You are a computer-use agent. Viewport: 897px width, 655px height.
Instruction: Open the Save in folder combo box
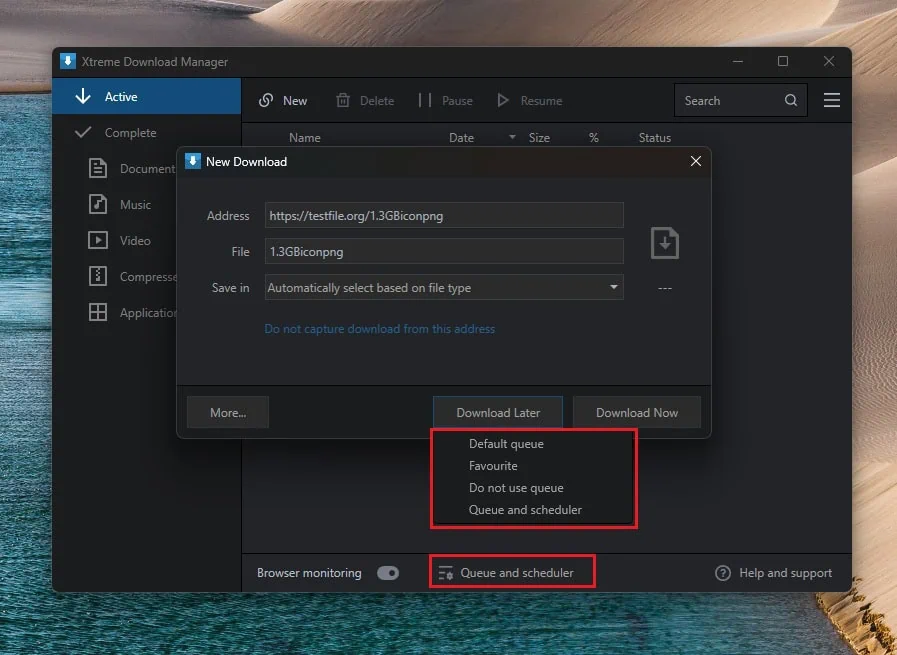point(444,287)
